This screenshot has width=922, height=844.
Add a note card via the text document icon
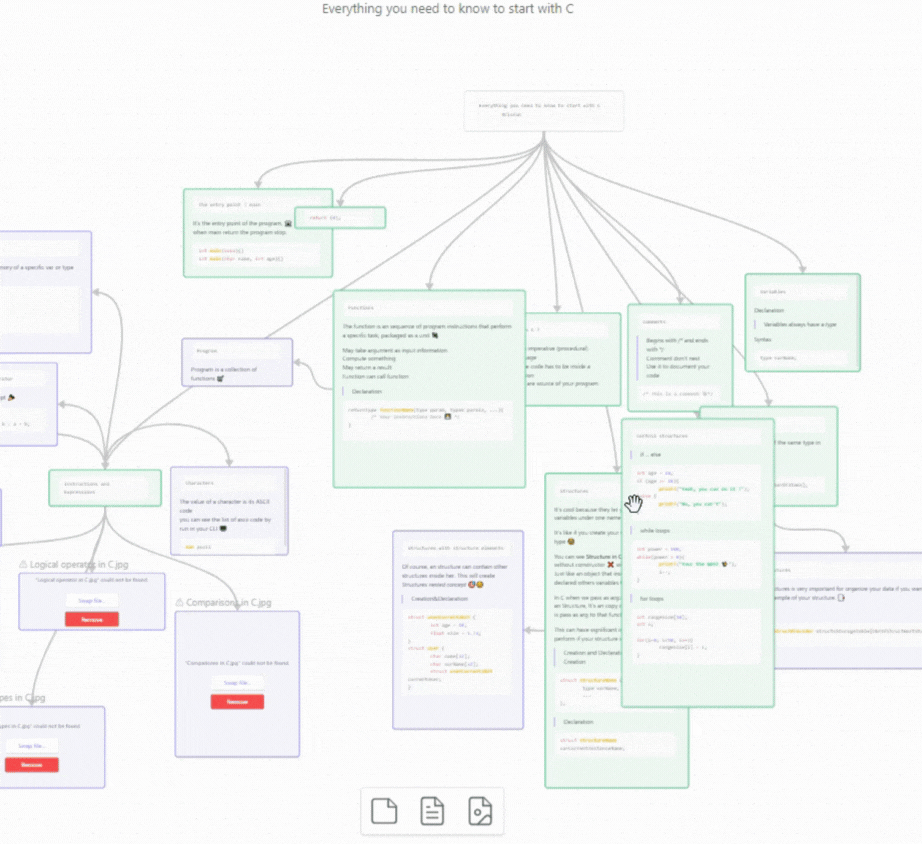431,811
